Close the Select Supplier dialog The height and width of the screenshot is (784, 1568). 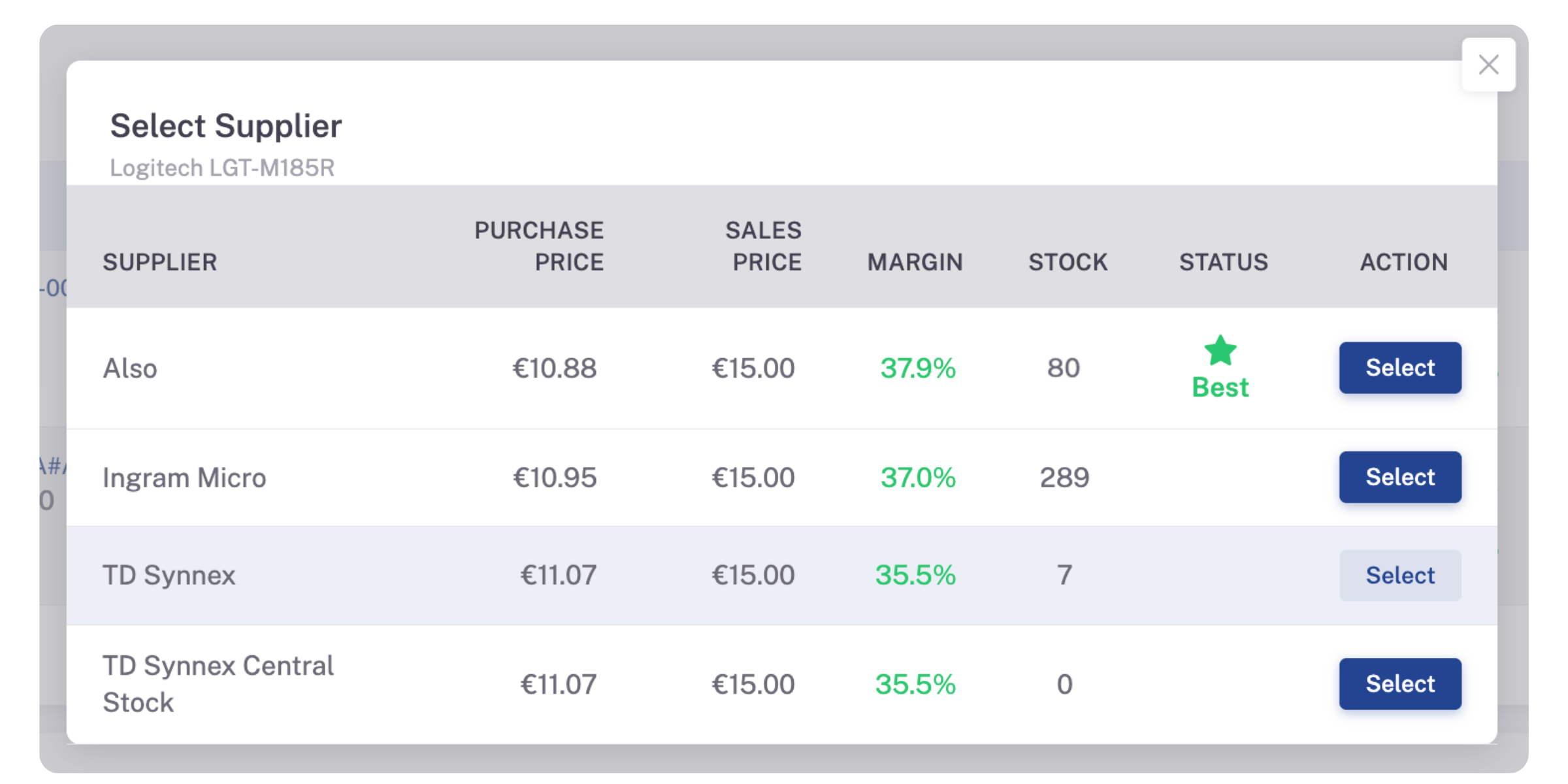pyautogui.click(x=1488, y=65)
